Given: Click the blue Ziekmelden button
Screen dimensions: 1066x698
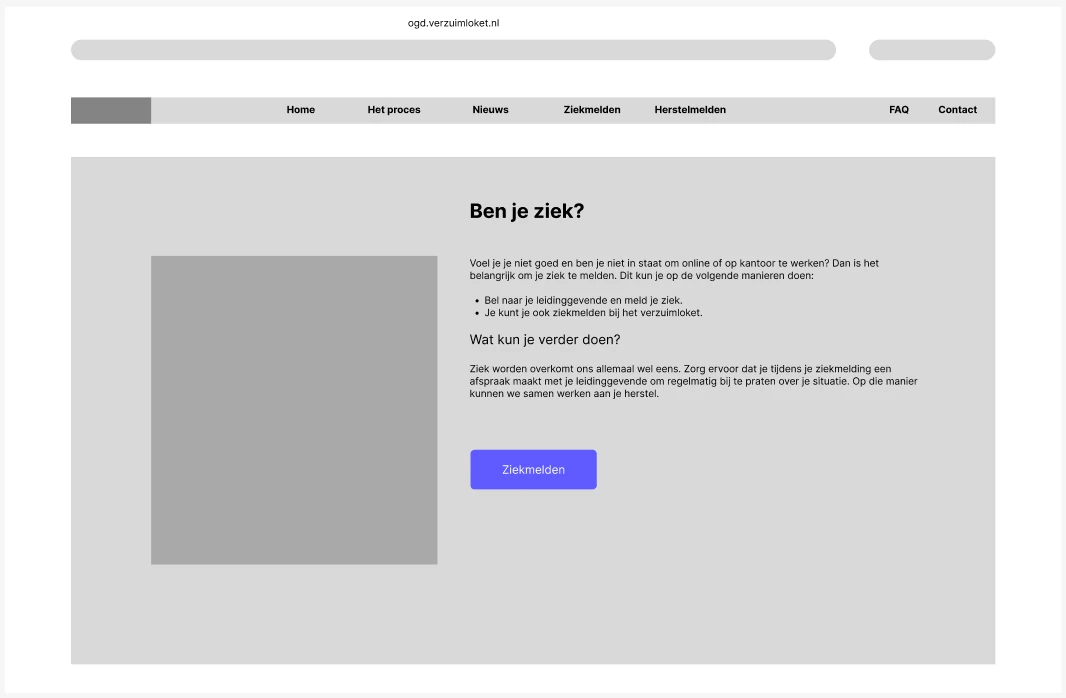Looking at the screenshot, I should (x=534, y=470).
